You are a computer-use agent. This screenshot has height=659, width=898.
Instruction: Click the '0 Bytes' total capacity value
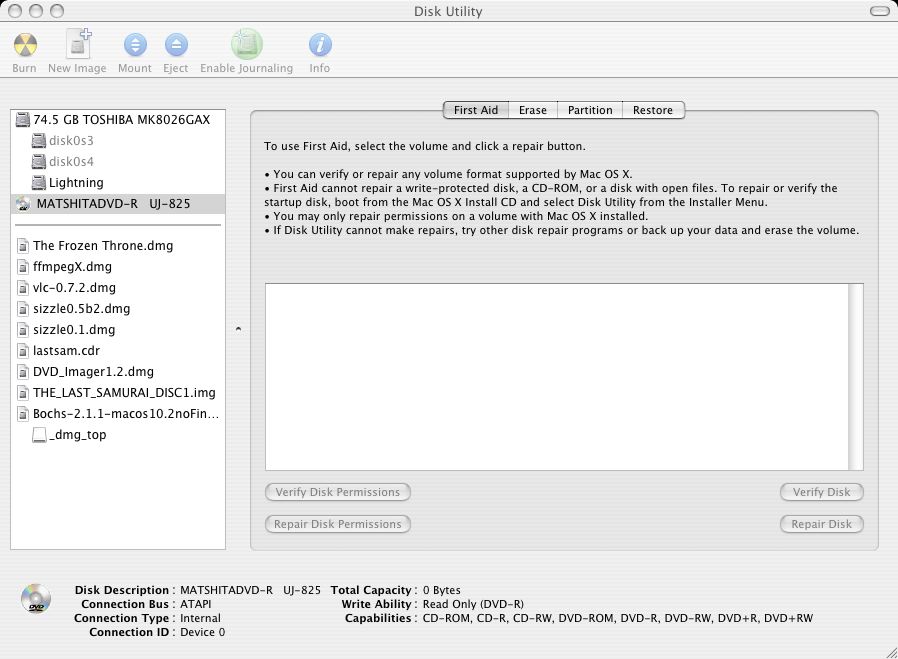click(x=442, y=590)
